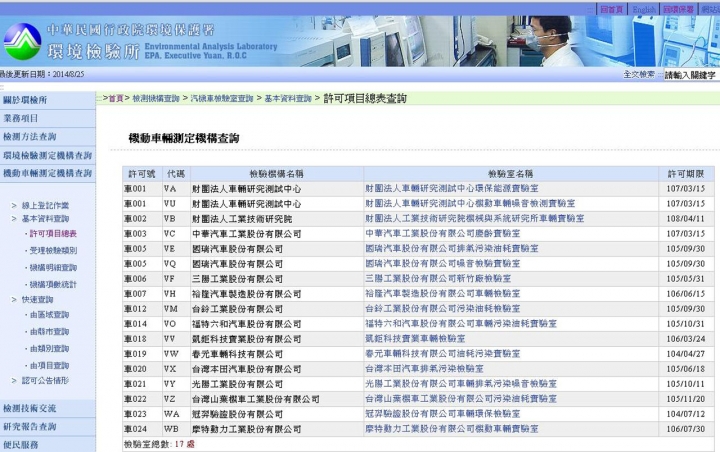The image size is (720, 452).
Task: Open 檢測方法查詢 sidebar menu
Action: pos(48,137)
